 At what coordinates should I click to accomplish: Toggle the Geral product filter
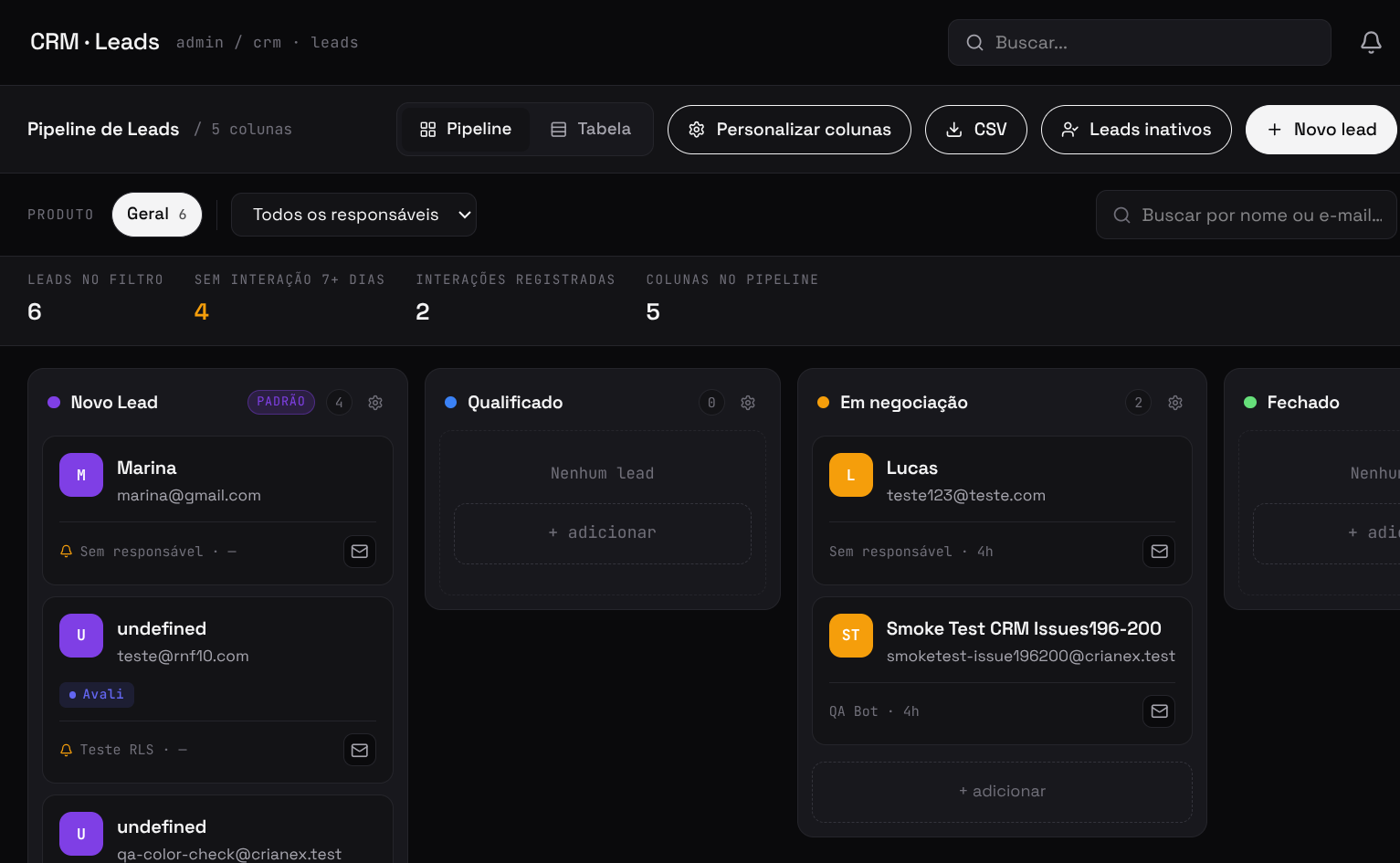click(x=157, y=215)
